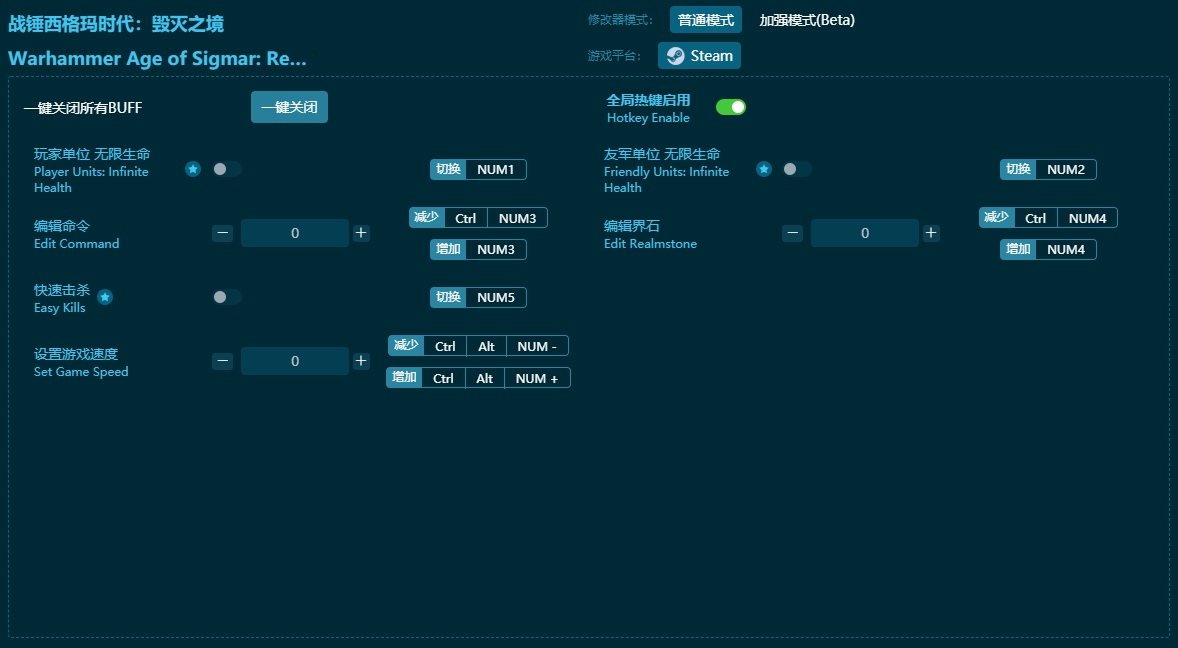Image resolution: width=1178 pixels, height=648 pixels.
Task: Decrease Set Game Speed with minus icon
Action: [222, 361]
